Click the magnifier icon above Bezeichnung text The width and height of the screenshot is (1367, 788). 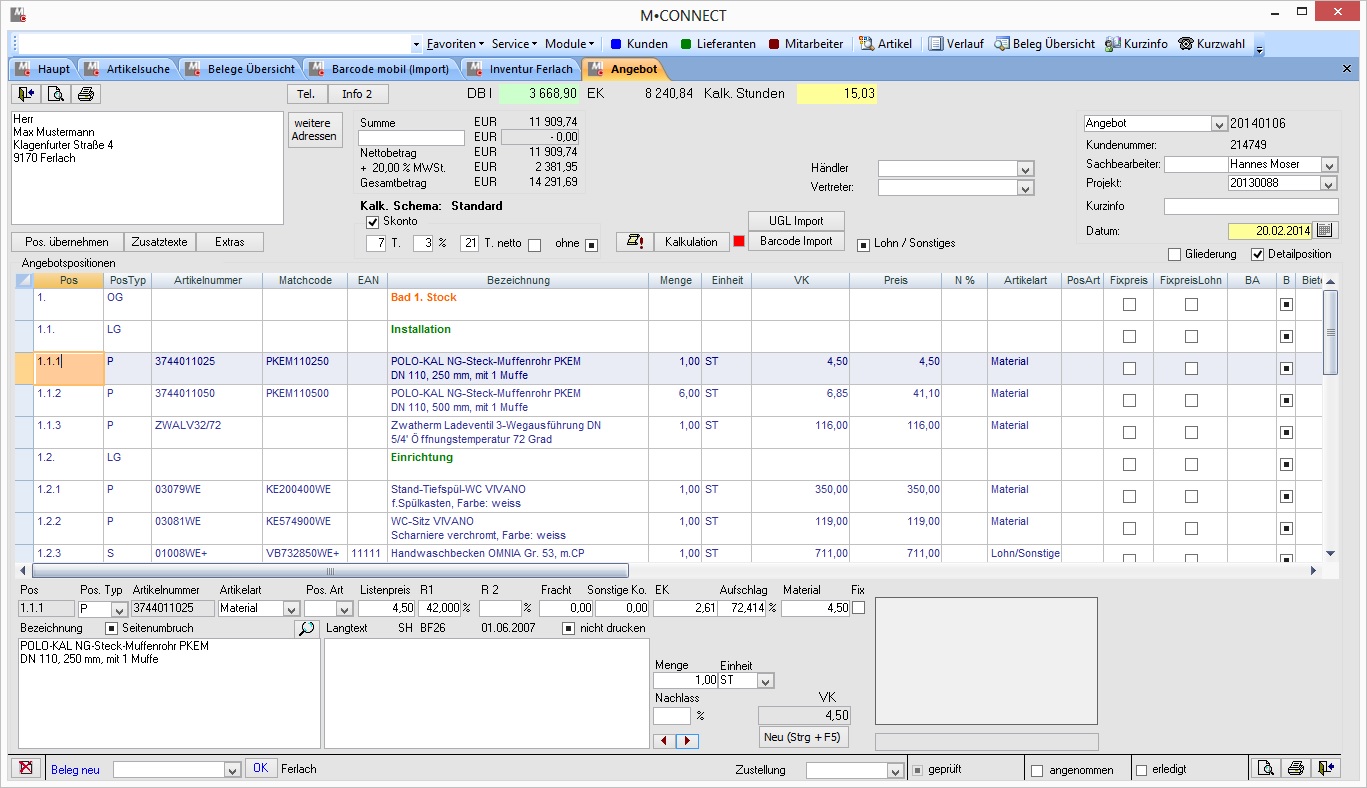tap(305, 628)
